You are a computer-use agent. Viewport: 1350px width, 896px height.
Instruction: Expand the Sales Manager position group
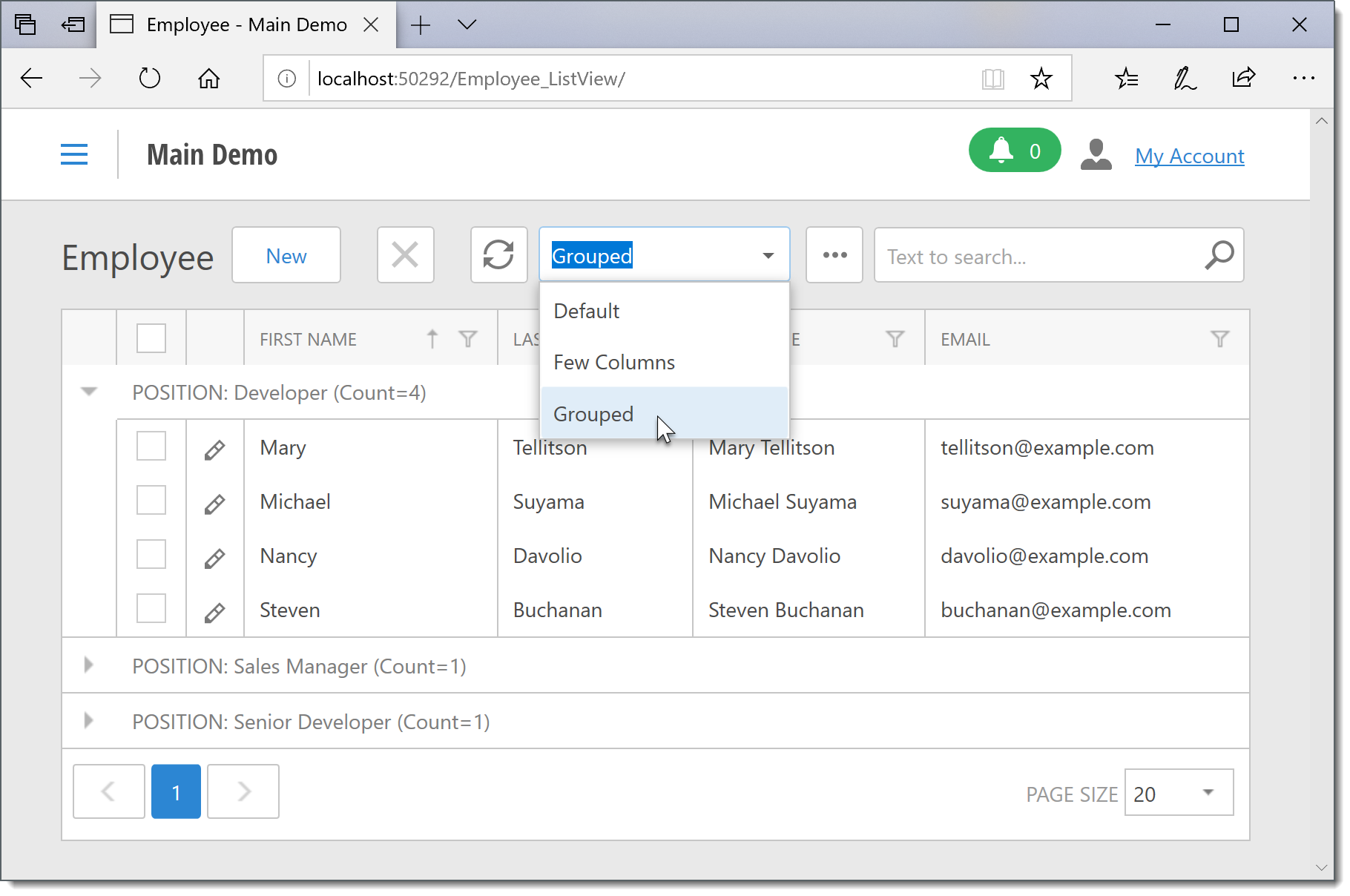pyautogui.click(x=89, y=665)
